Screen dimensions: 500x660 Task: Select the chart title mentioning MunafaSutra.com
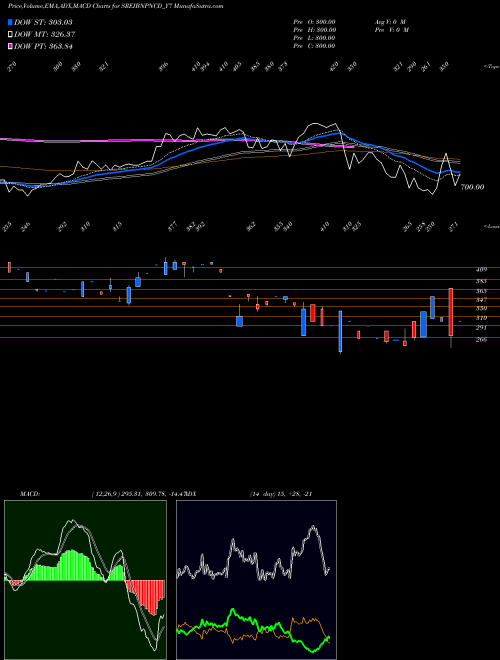[x=116, y=6]
